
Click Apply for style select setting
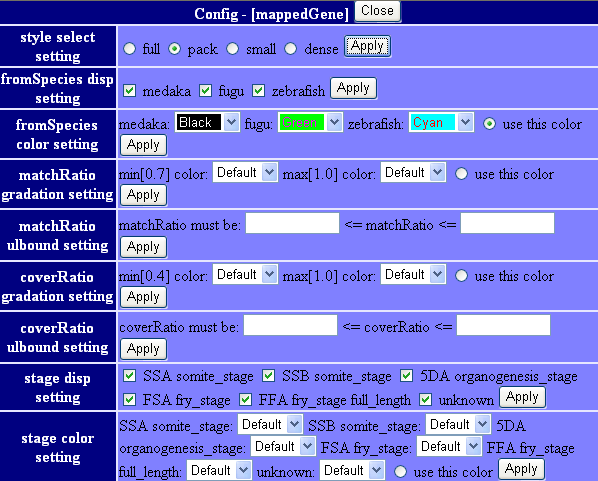point(367,46)
